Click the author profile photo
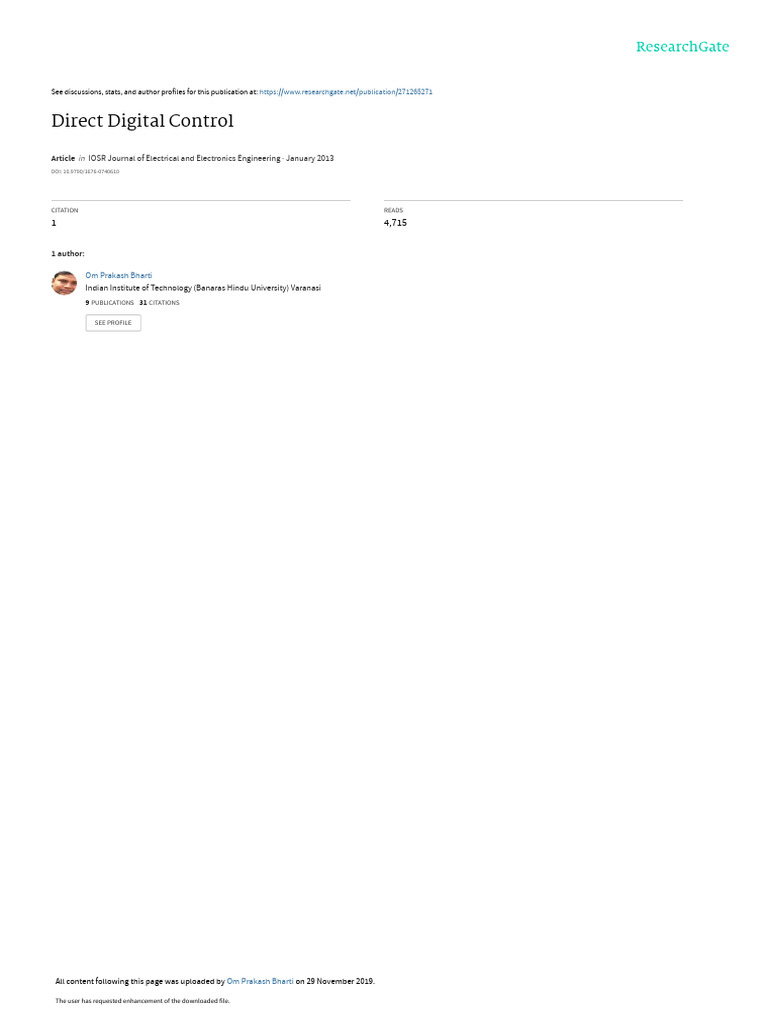Image resolution: width=768 pixels, height=1024 pixels. (64, 283)
